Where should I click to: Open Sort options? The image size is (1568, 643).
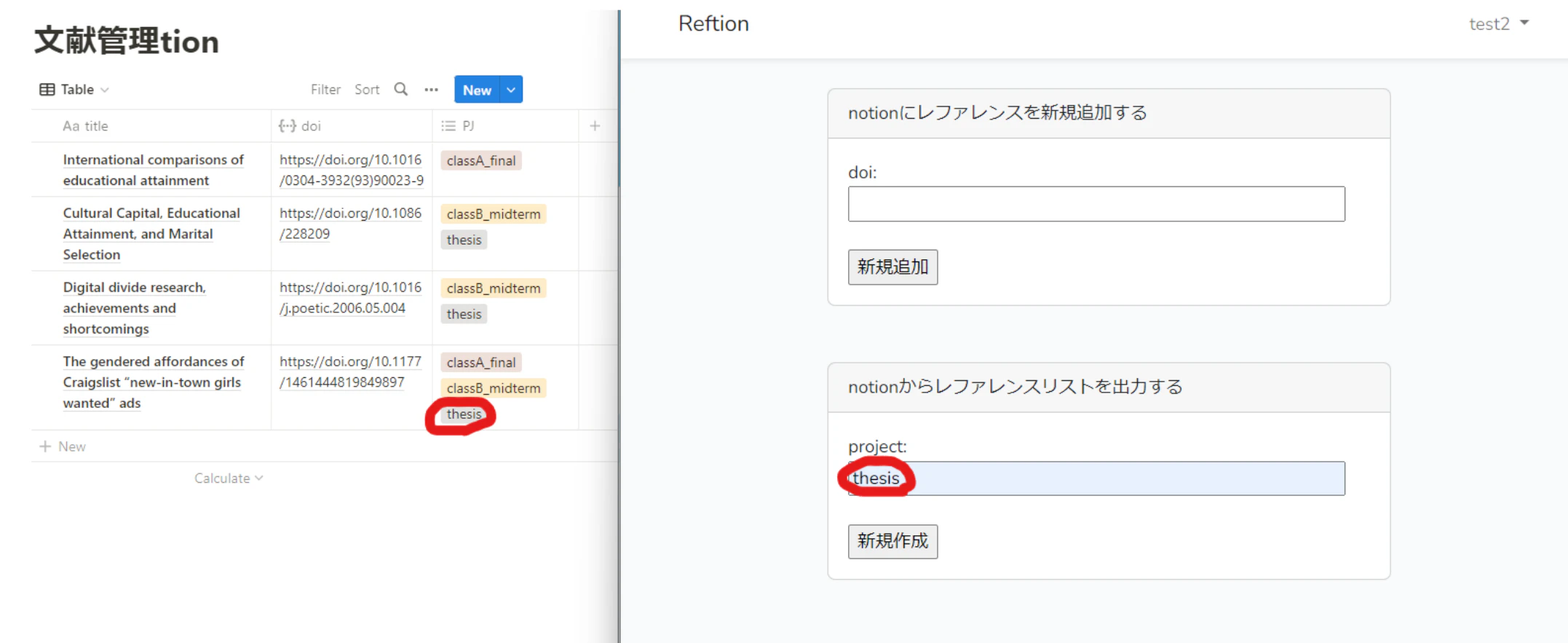(x=367, y=90)
